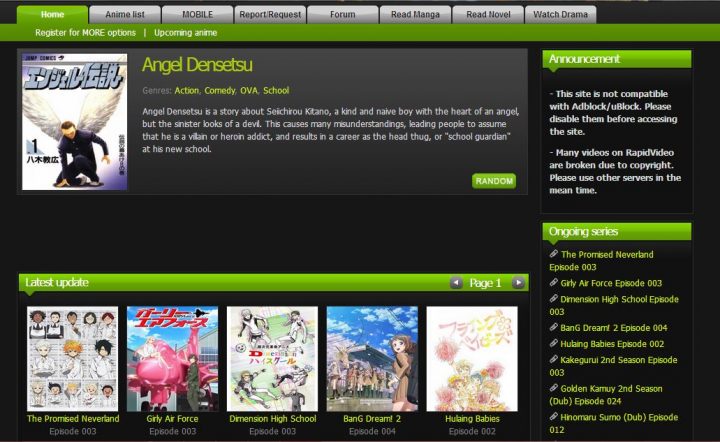Open the Read Novel tab
Screen dimensions: 720x442
tap(488, 14)
